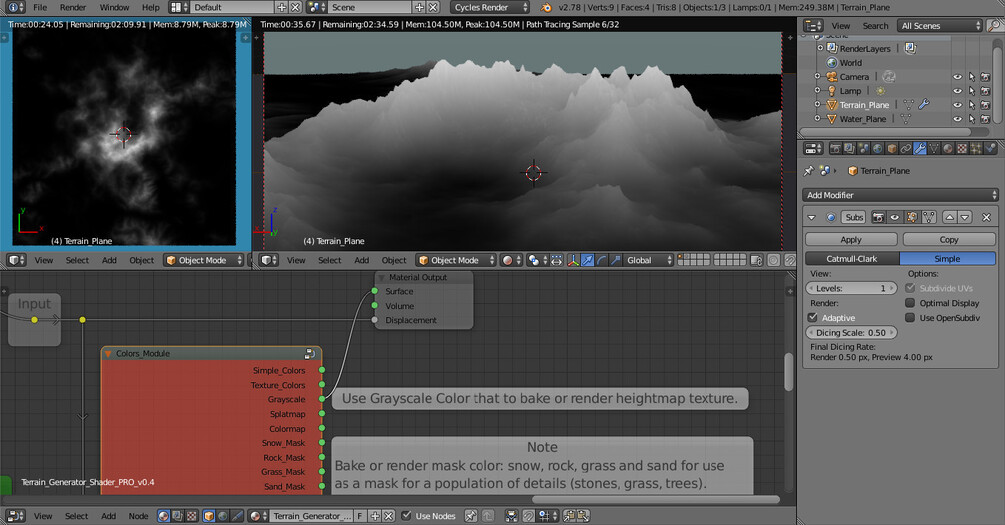Open the Add Modifier dropdown
The width and height of the screenshot is (1005, 525).
tap(900, 195)
